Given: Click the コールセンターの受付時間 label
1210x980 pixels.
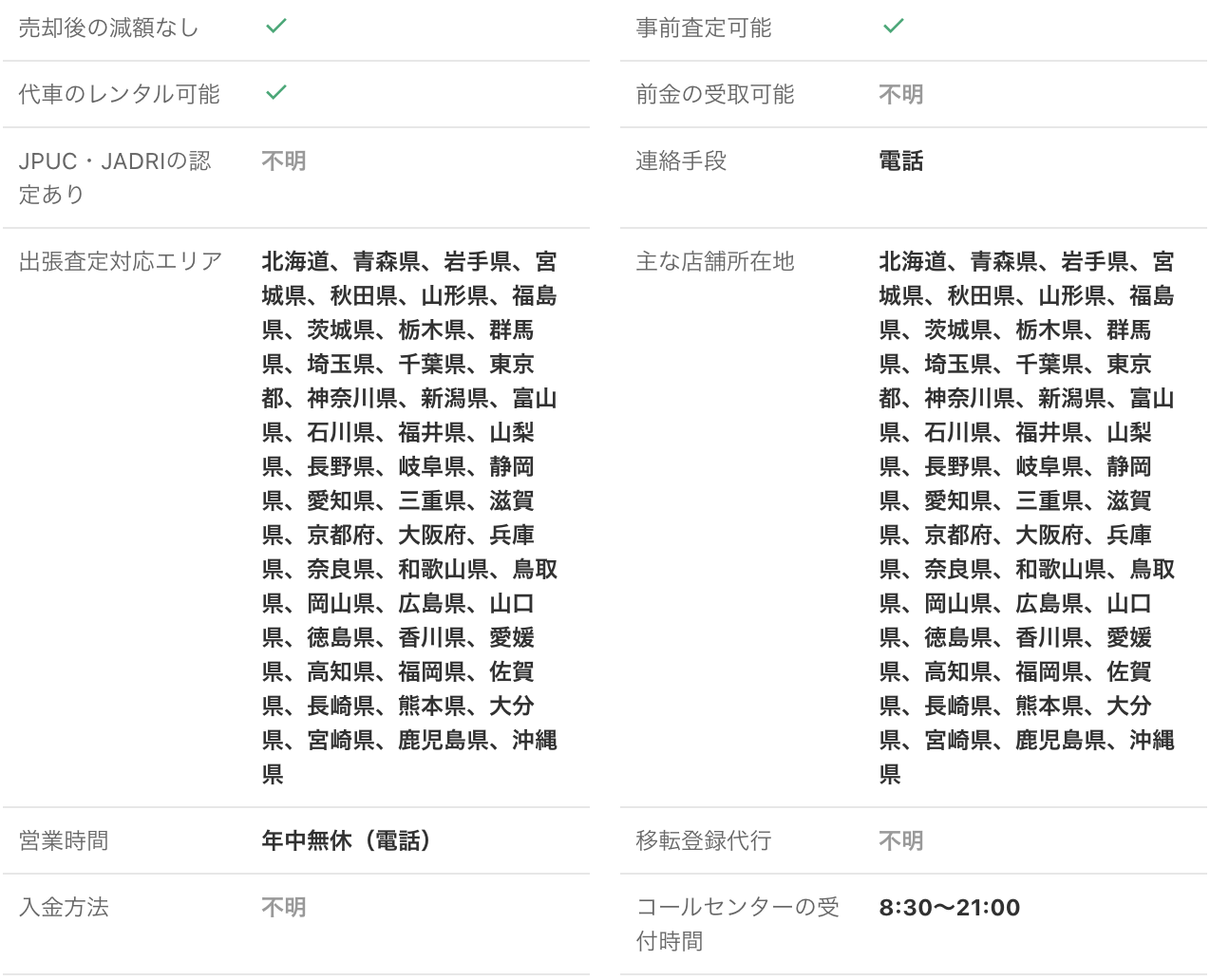Looking at the screenshot, I should pos(737,924).
